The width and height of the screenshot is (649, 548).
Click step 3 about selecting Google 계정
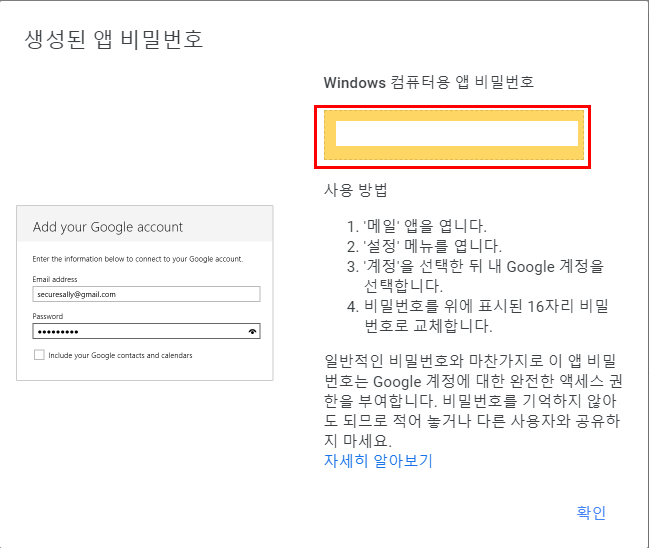[x=475, y=276]
